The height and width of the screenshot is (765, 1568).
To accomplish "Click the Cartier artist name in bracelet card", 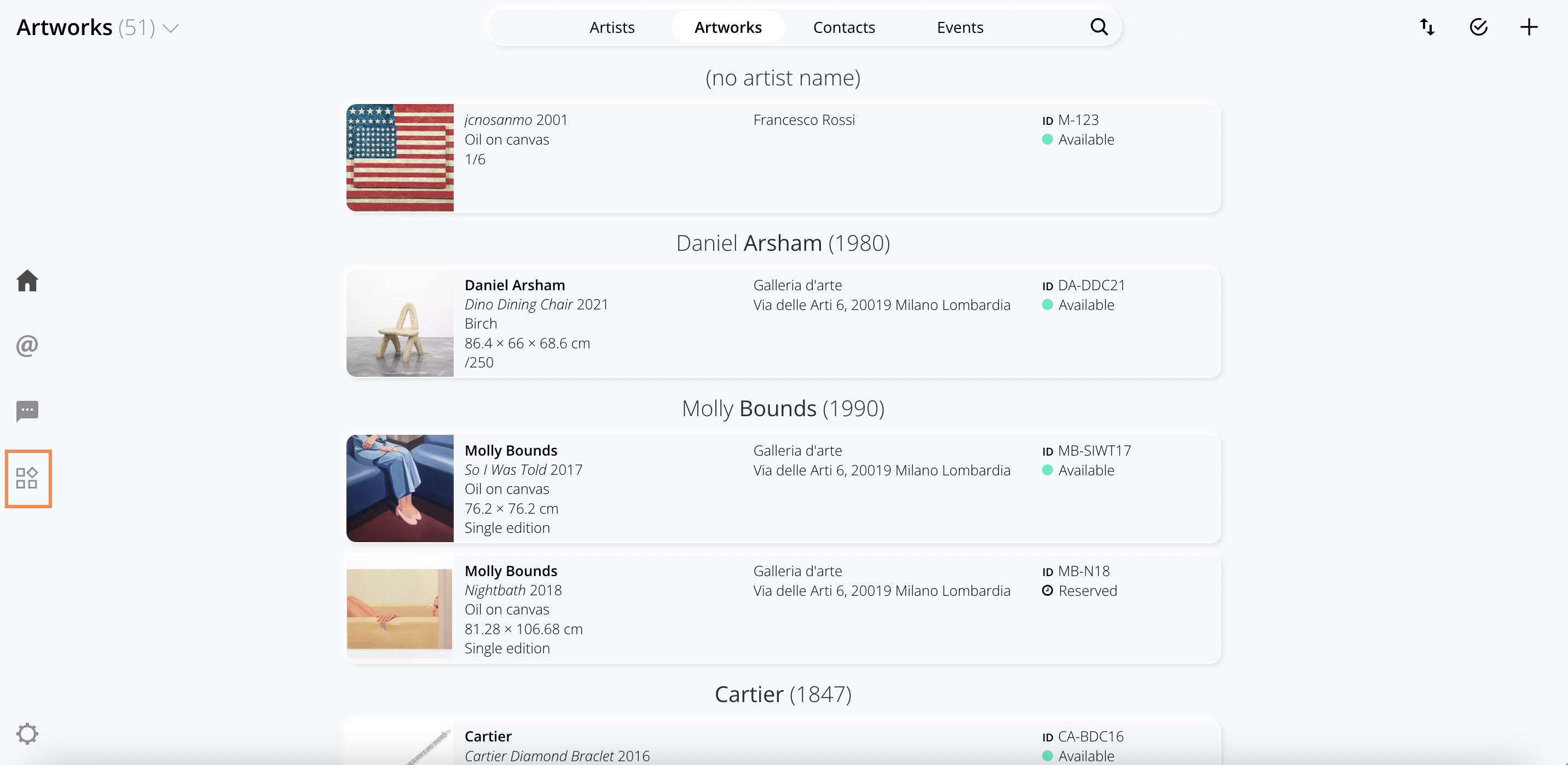I will pos(488,737).
